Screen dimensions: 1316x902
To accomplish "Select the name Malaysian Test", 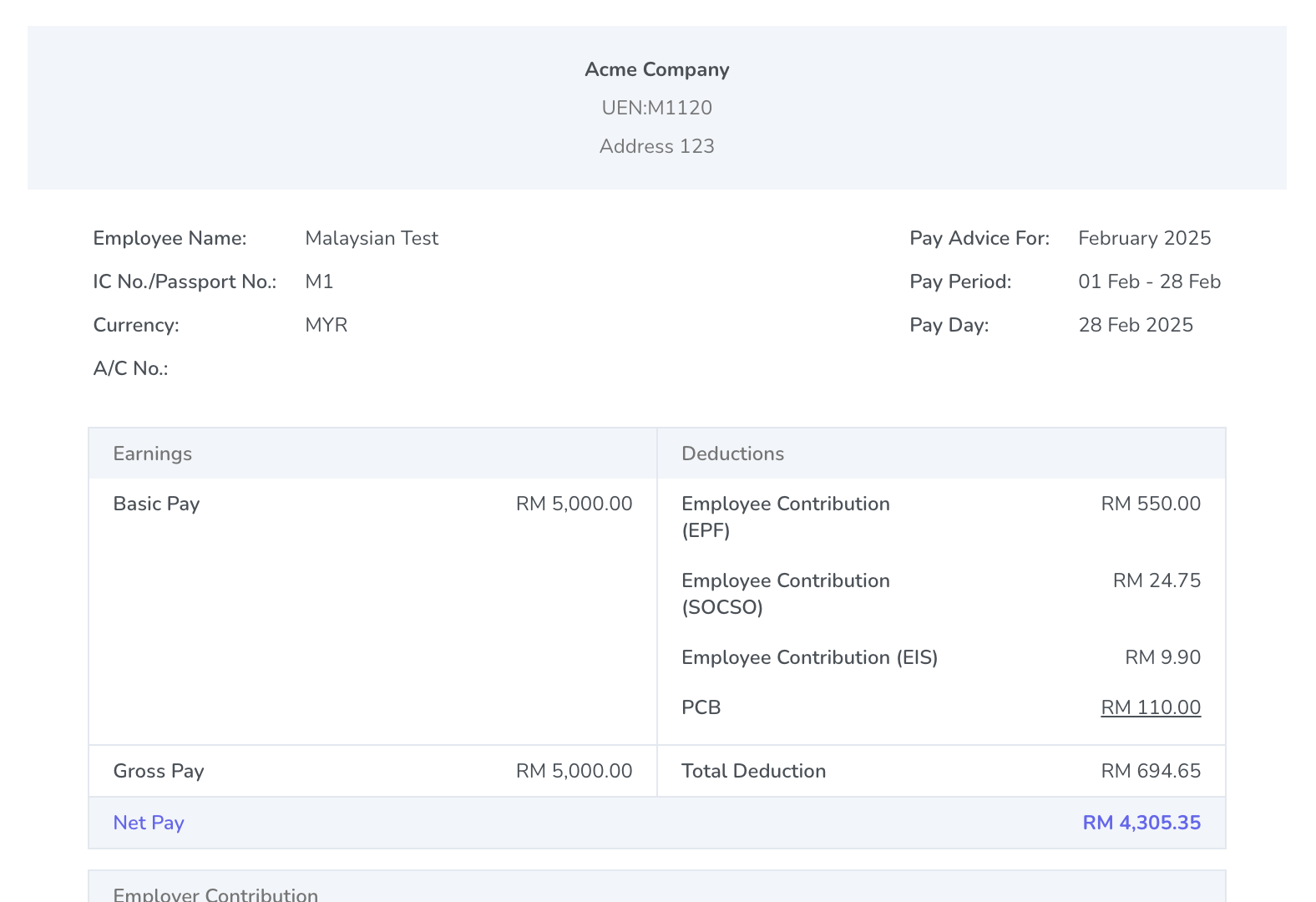I will click(372, 238).
